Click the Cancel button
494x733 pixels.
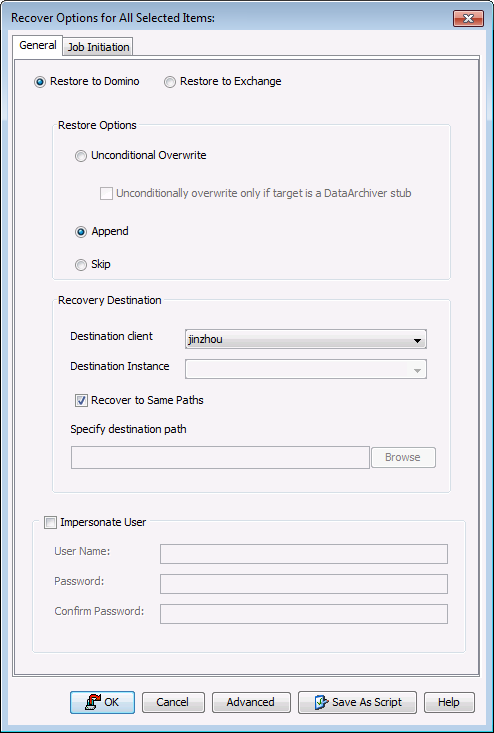[x=173, y=702]
